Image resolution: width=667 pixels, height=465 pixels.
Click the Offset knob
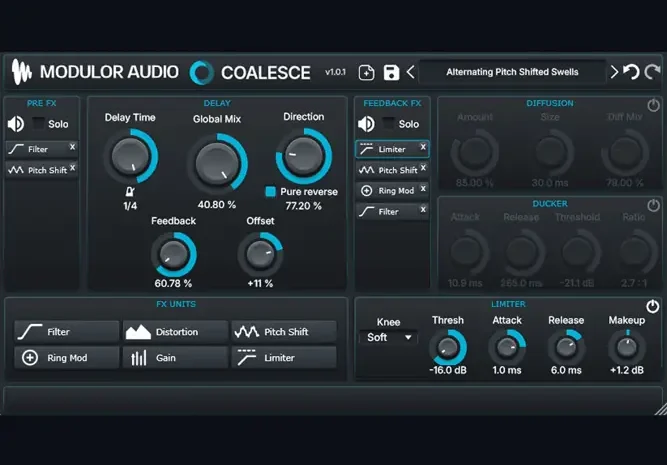(x=260, y=254)
